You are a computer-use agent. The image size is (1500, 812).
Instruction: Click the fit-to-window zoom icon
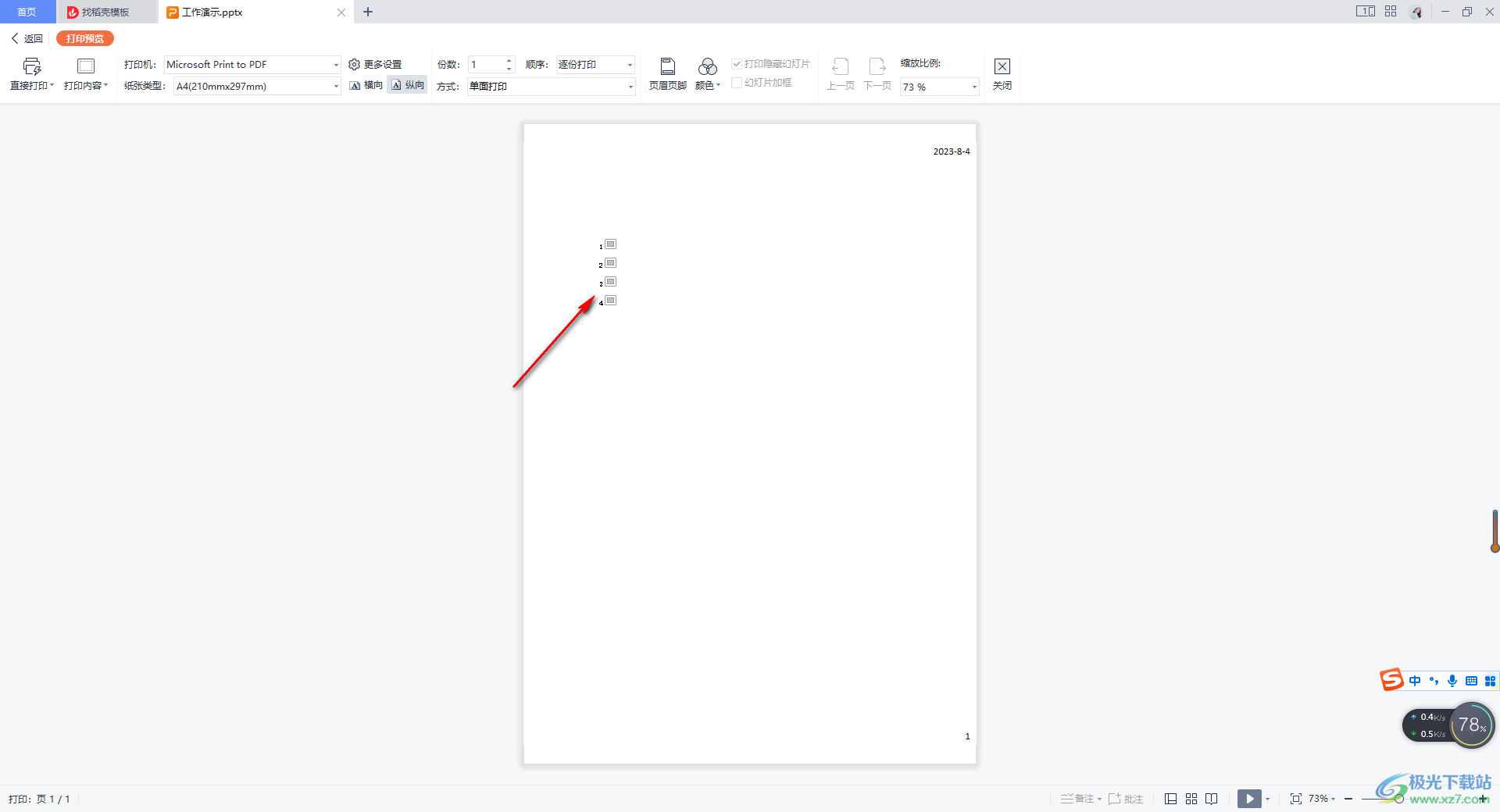(1296, 799)
